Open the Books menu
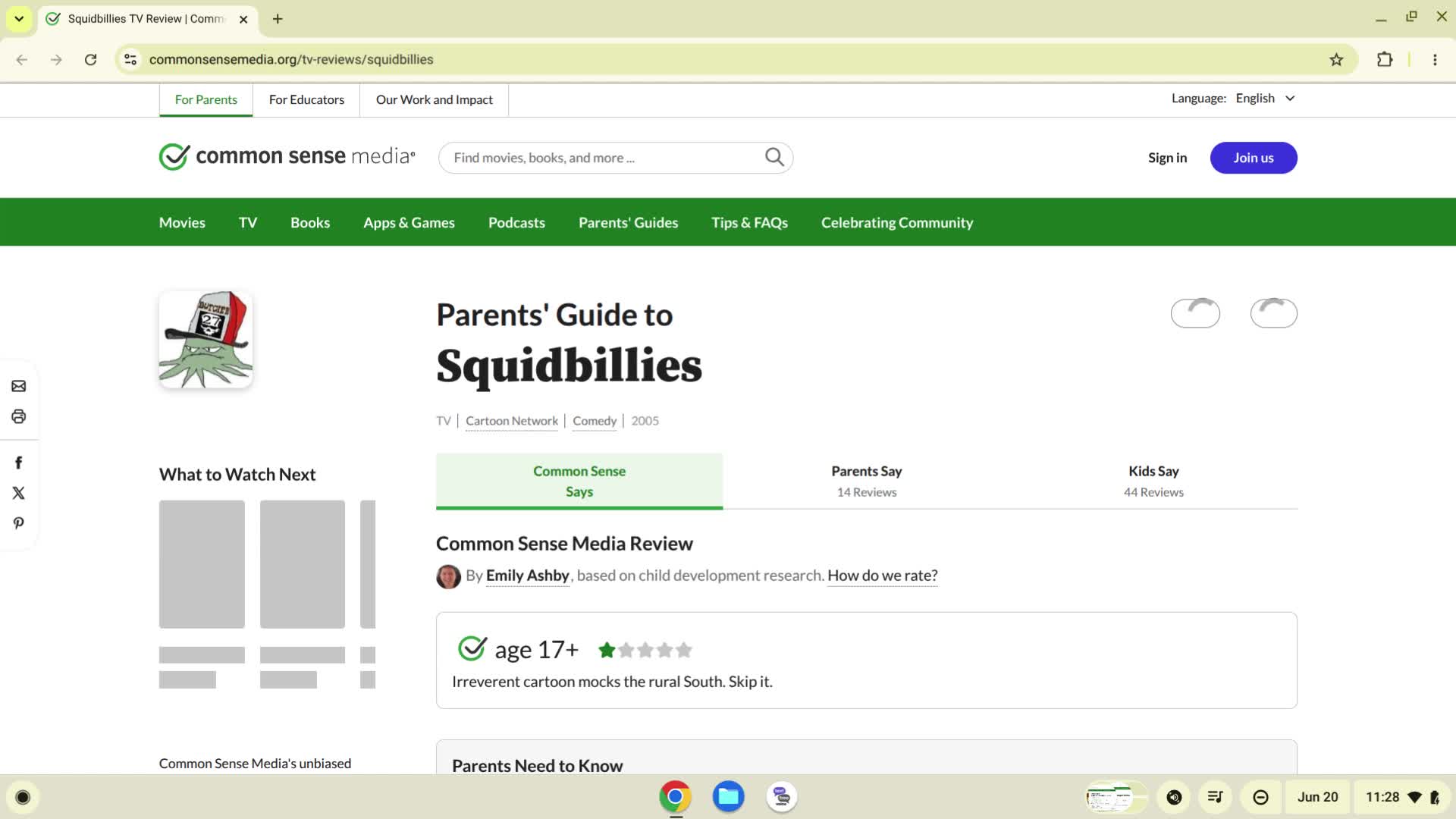 click(310, 222)
